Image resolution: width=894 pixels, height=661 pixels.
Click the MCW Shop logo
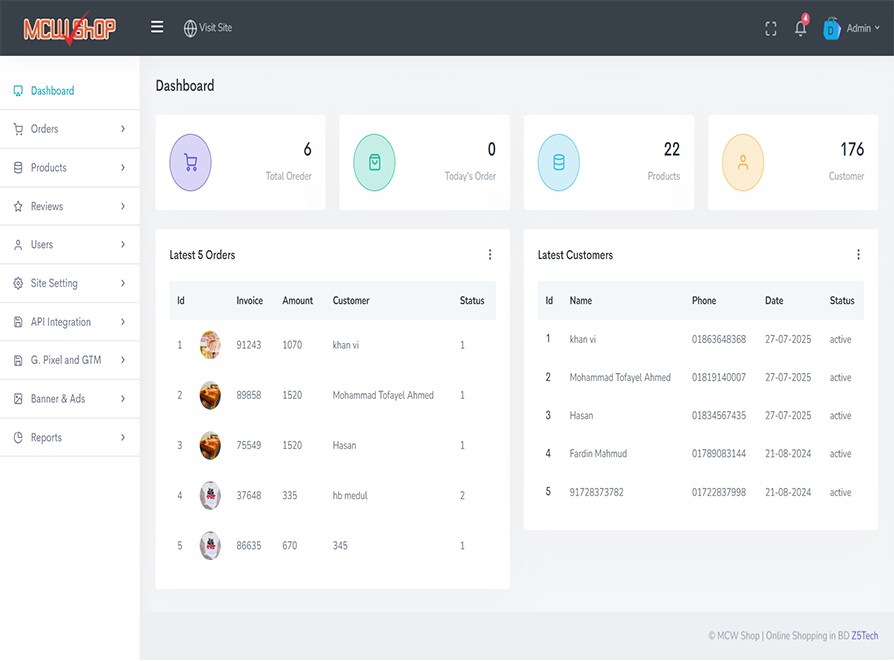click(69, 28)
